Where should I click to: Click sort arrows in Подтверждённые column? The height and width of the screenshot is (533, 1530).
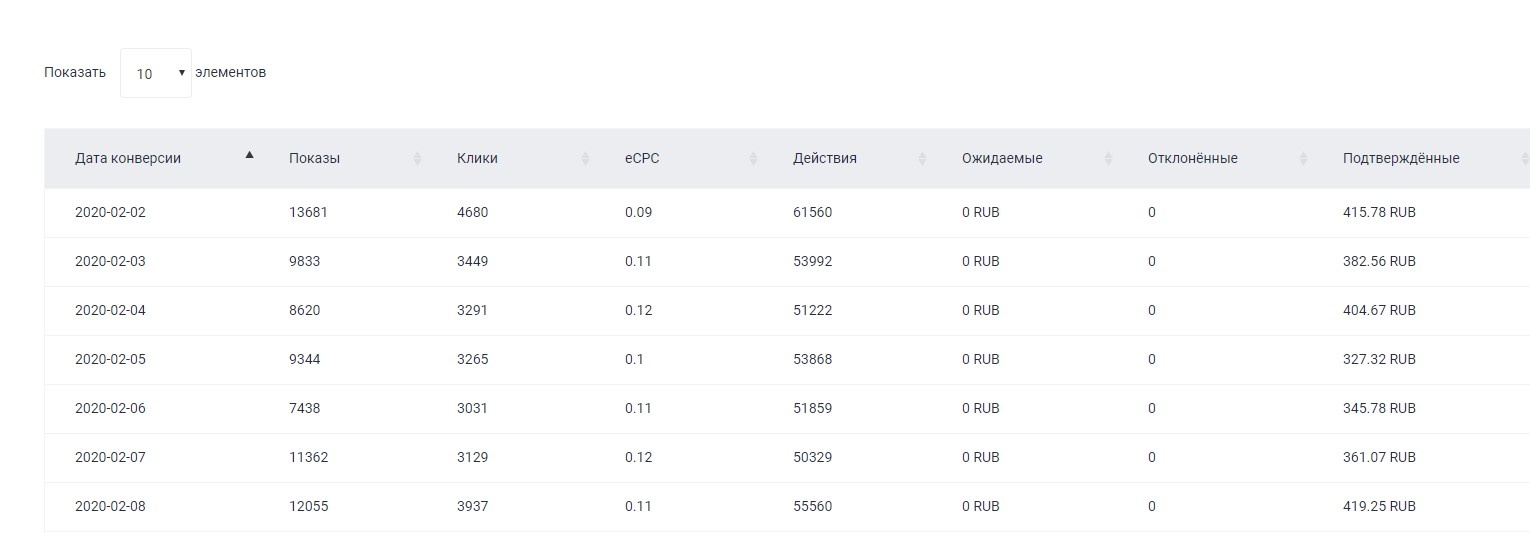click(x=1524, y=158)
